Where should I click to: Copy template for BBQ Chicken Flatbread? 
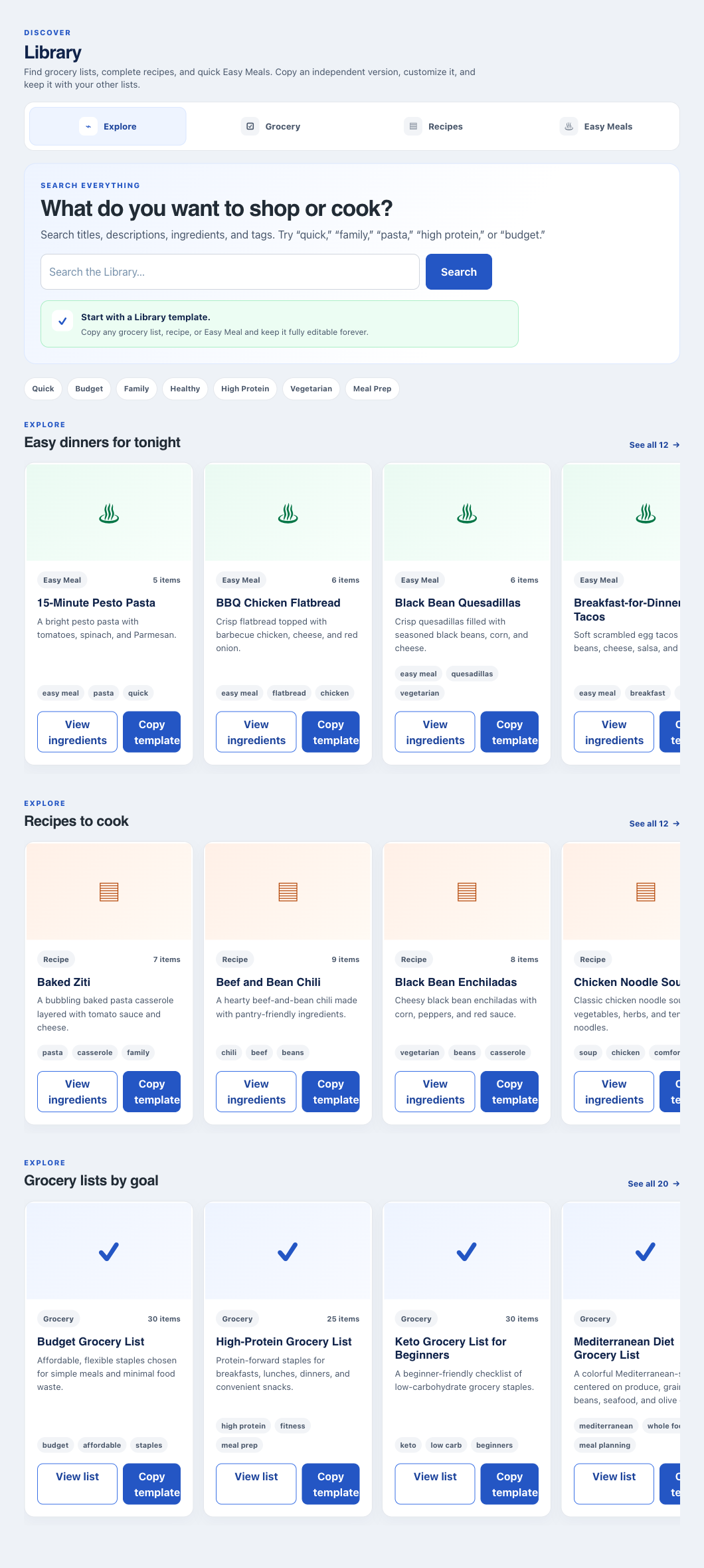[331, 732]
